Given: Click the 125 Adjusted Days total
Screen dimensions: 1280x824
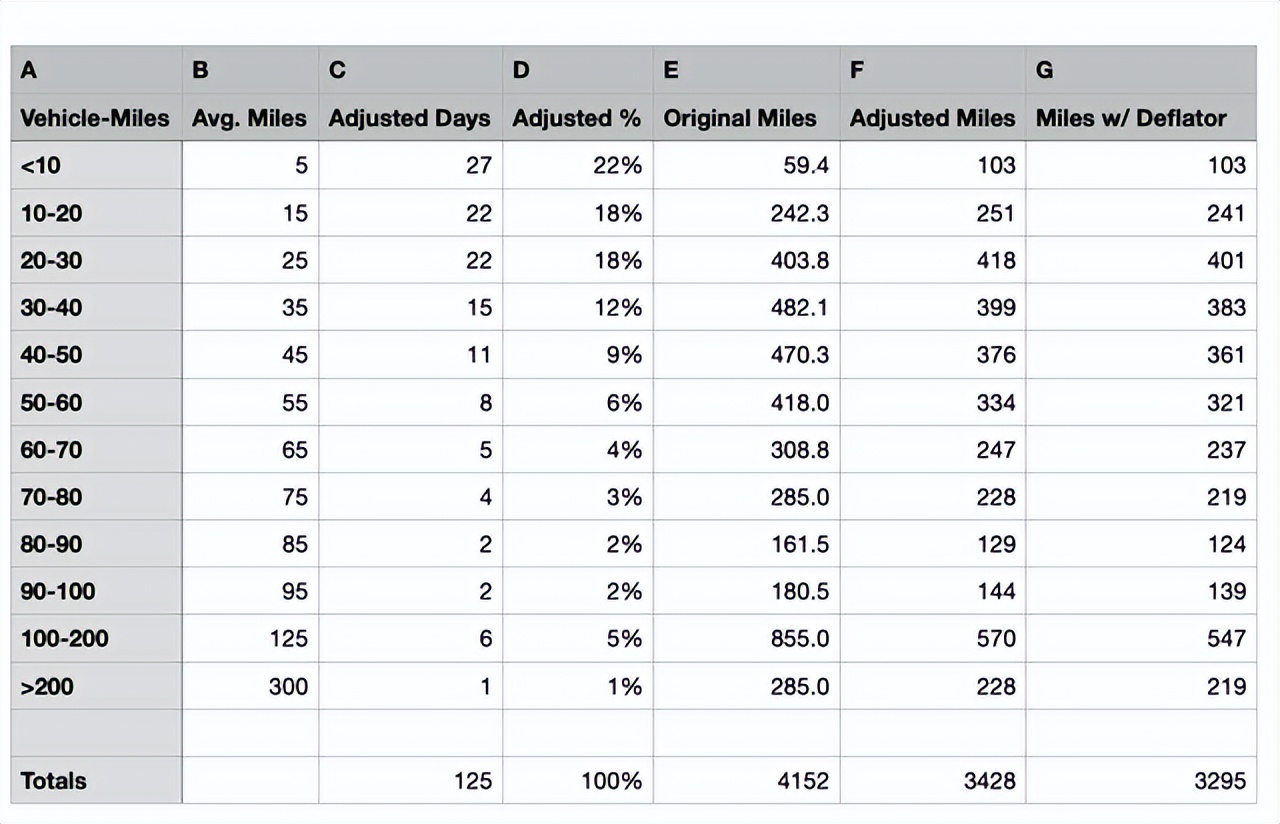Looking at the screenshot, I should click(410, 781).
